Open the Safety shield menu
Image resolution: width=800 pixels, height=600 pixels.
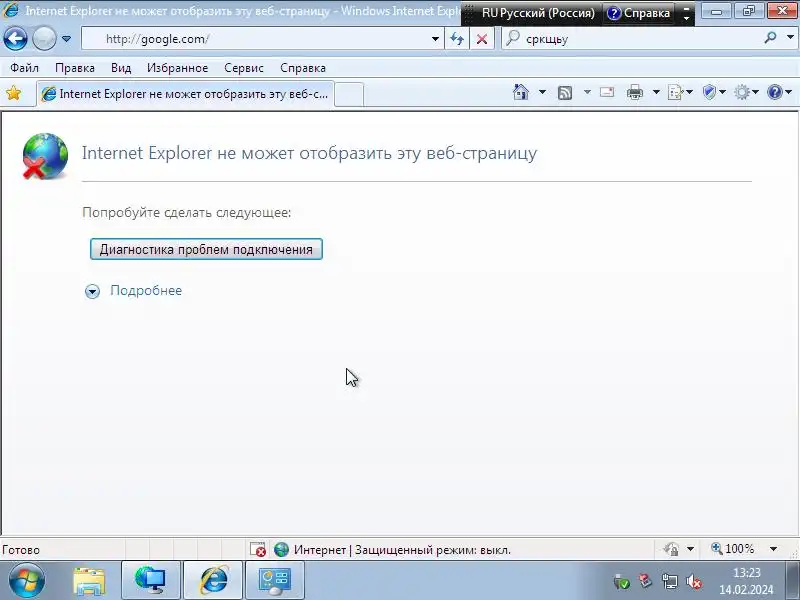pyautogui.click(x=714, y=92)
